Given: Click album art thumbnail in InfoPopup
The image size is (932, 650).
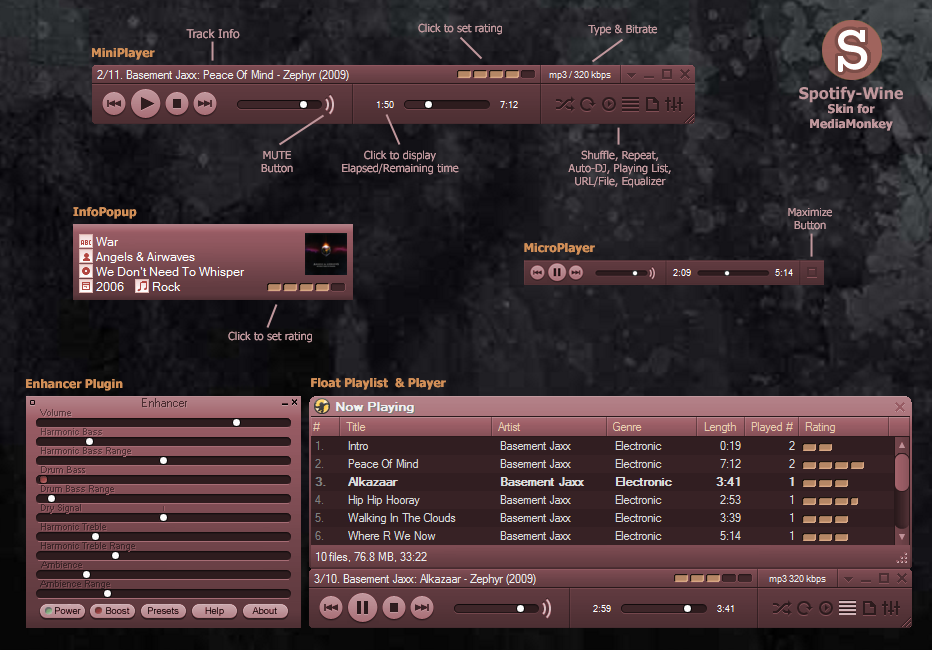Looking at the screenshot, I should tap(326, 254).
